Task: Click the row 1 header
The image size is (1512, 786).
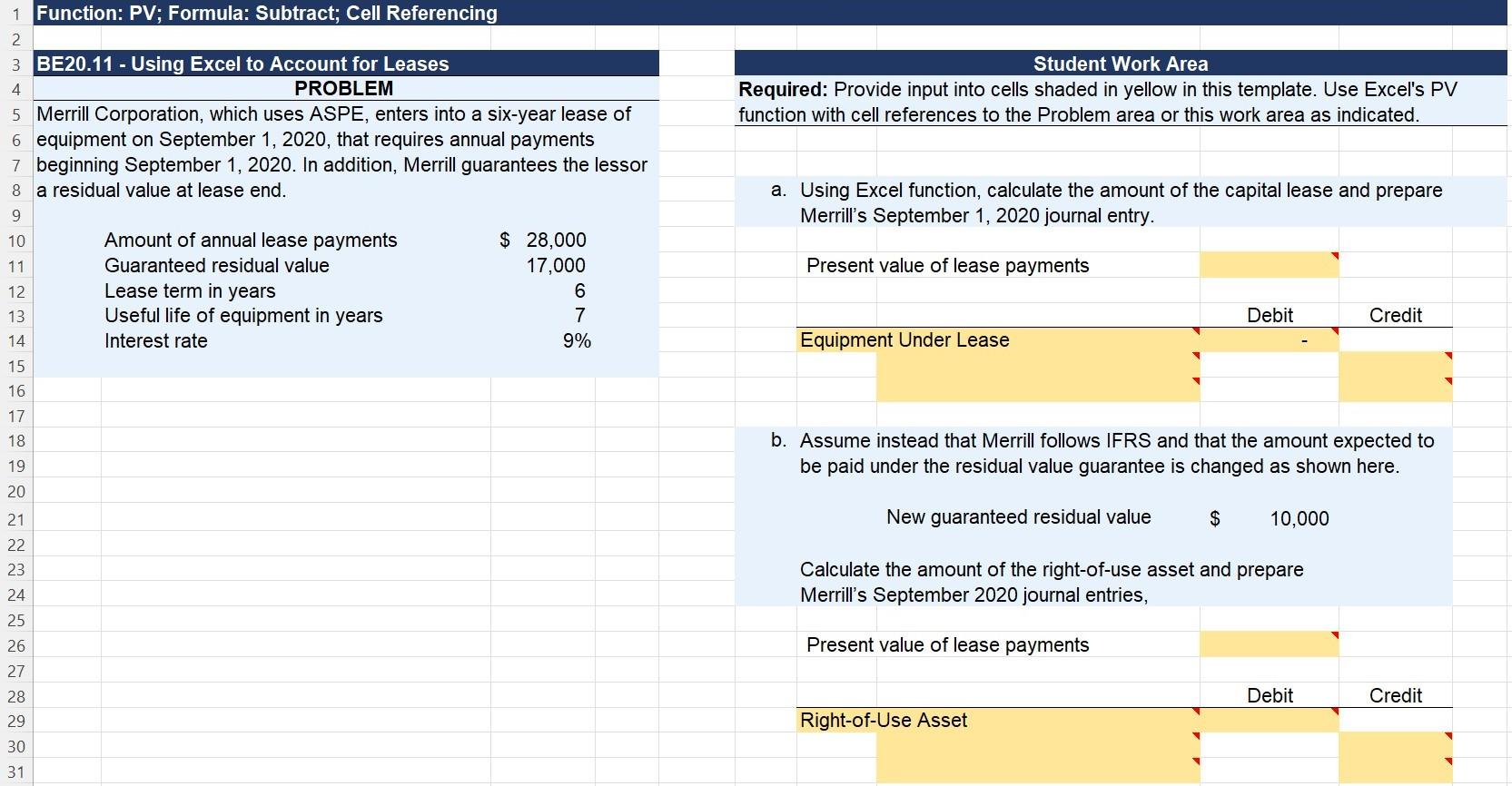Action: point(16,13)
